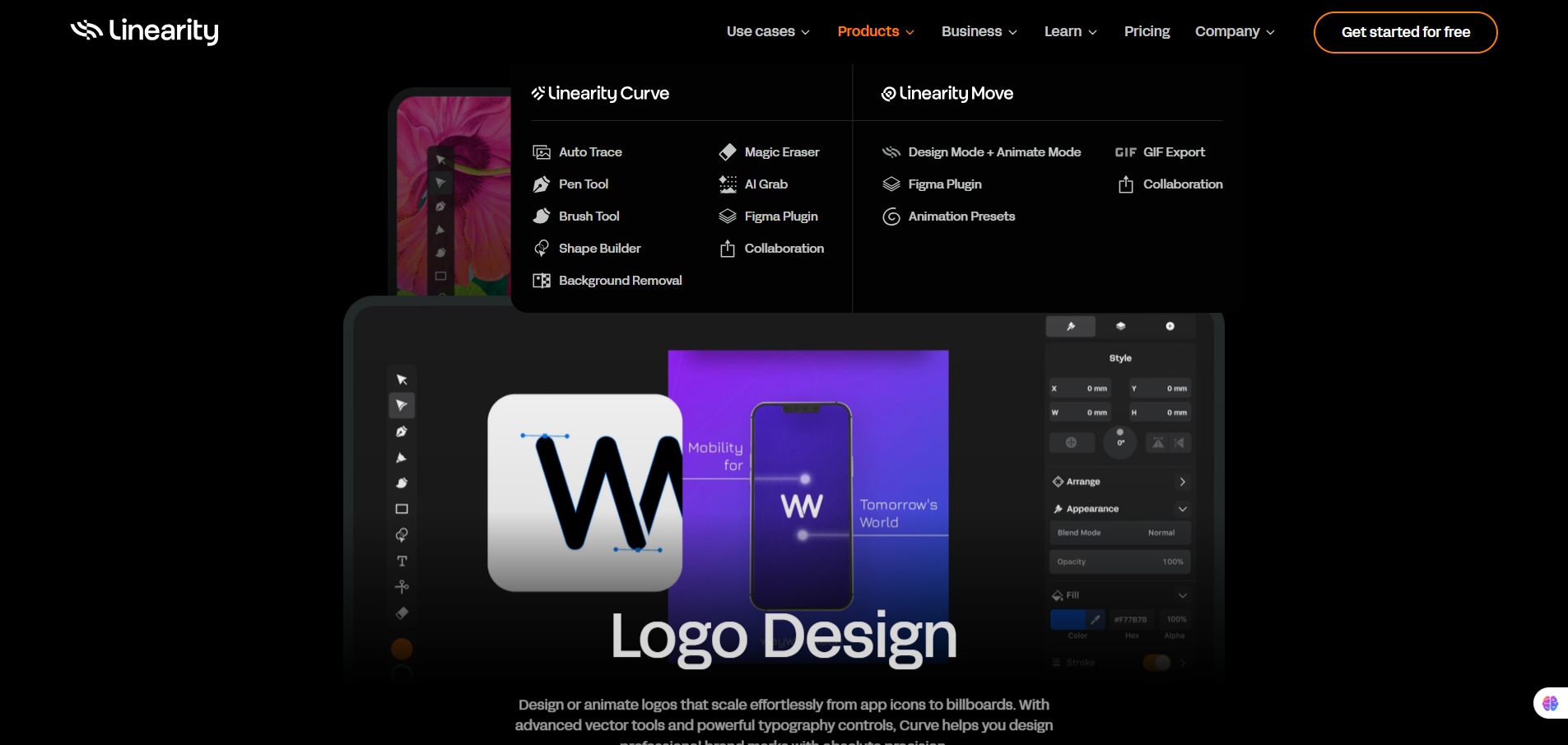Toggle the Stroke switch in style panel
The image size is (1568, 745).
[x=1156, y=663]
